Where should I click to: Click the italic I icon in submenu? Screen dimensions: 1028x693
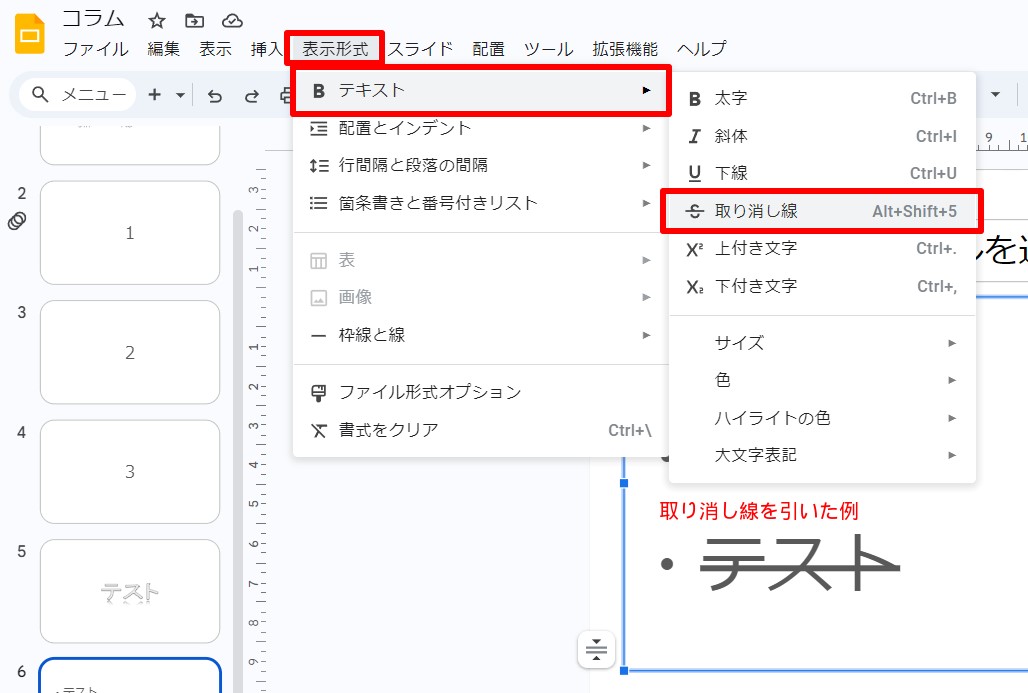(x=694, y=136)
